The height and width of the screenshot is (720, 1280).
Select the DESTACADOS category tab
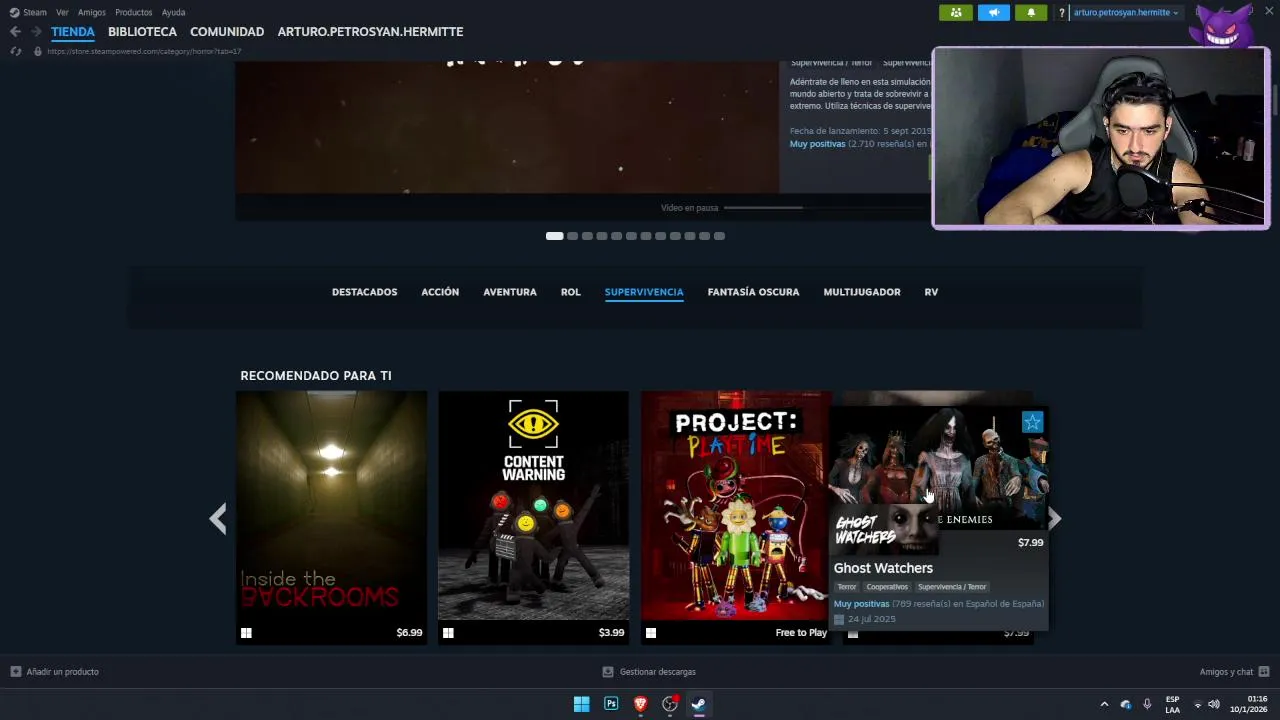pos(364,292)
